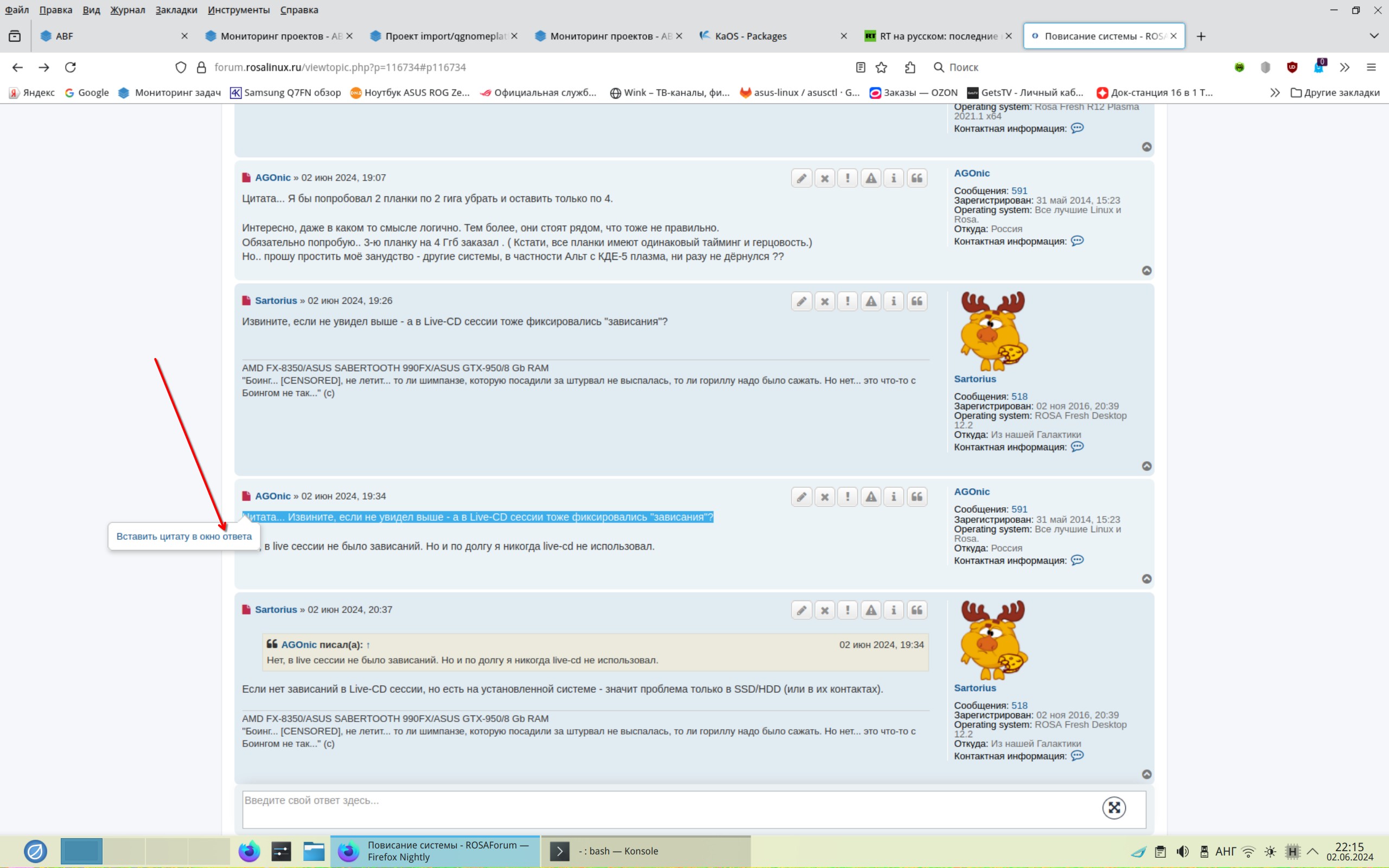Click scroll-to-top arrow under AGOnic 19:34 post
Image resolution: width=1389 pixels, height=868 pixels.
[x=1146, y=579]
